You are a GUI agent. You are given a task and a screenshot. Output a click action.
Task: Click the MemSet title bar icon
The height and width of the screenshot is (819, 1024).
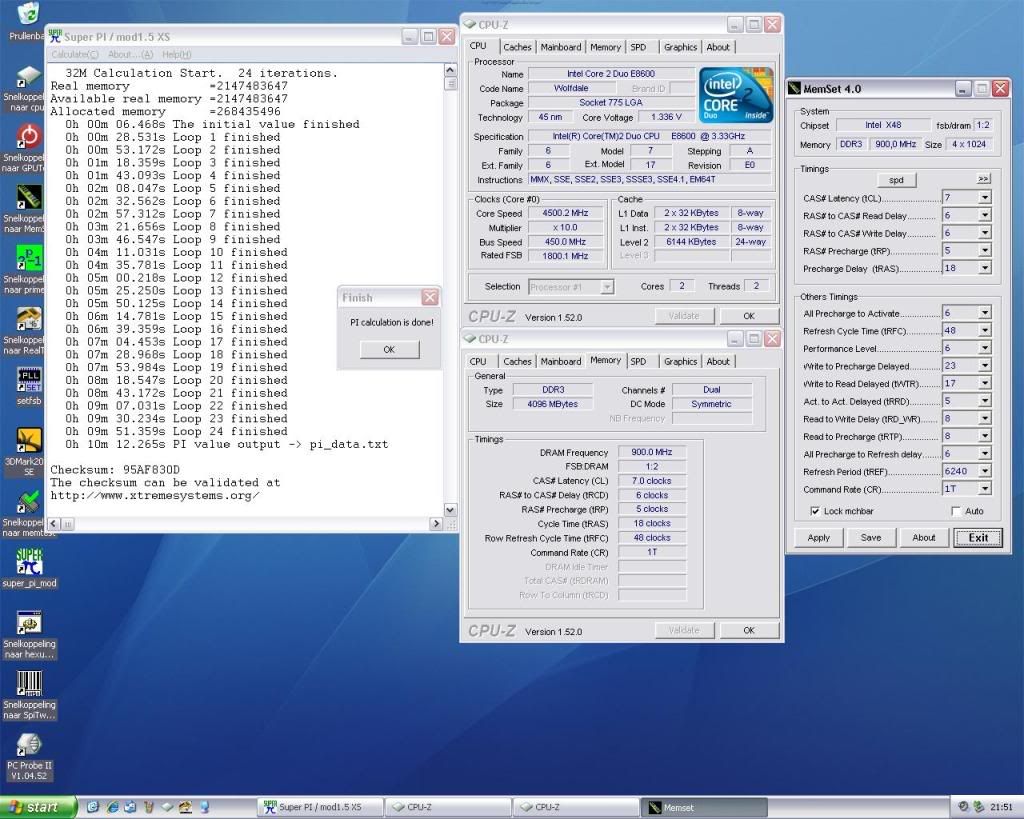point(794,89)
